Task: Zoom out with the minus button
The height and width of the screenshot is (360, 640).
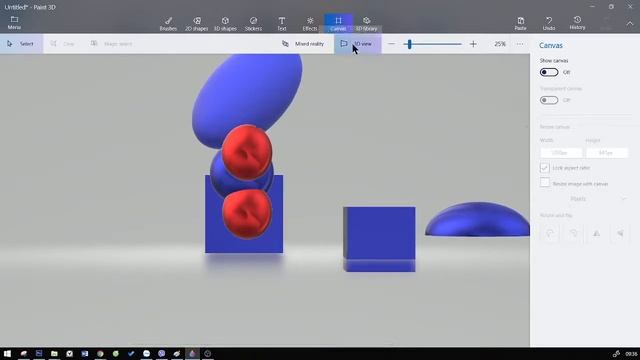Action: 391,44
